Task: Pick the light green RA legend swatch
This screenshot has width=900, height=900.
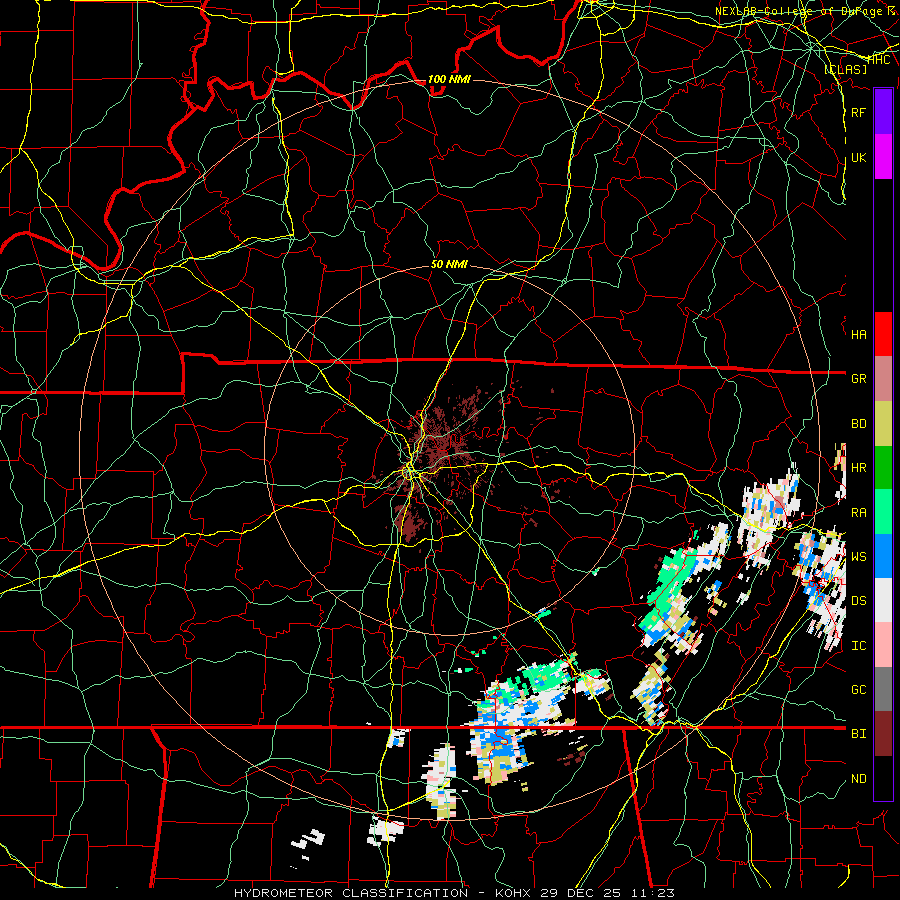Action: (883, 511)
